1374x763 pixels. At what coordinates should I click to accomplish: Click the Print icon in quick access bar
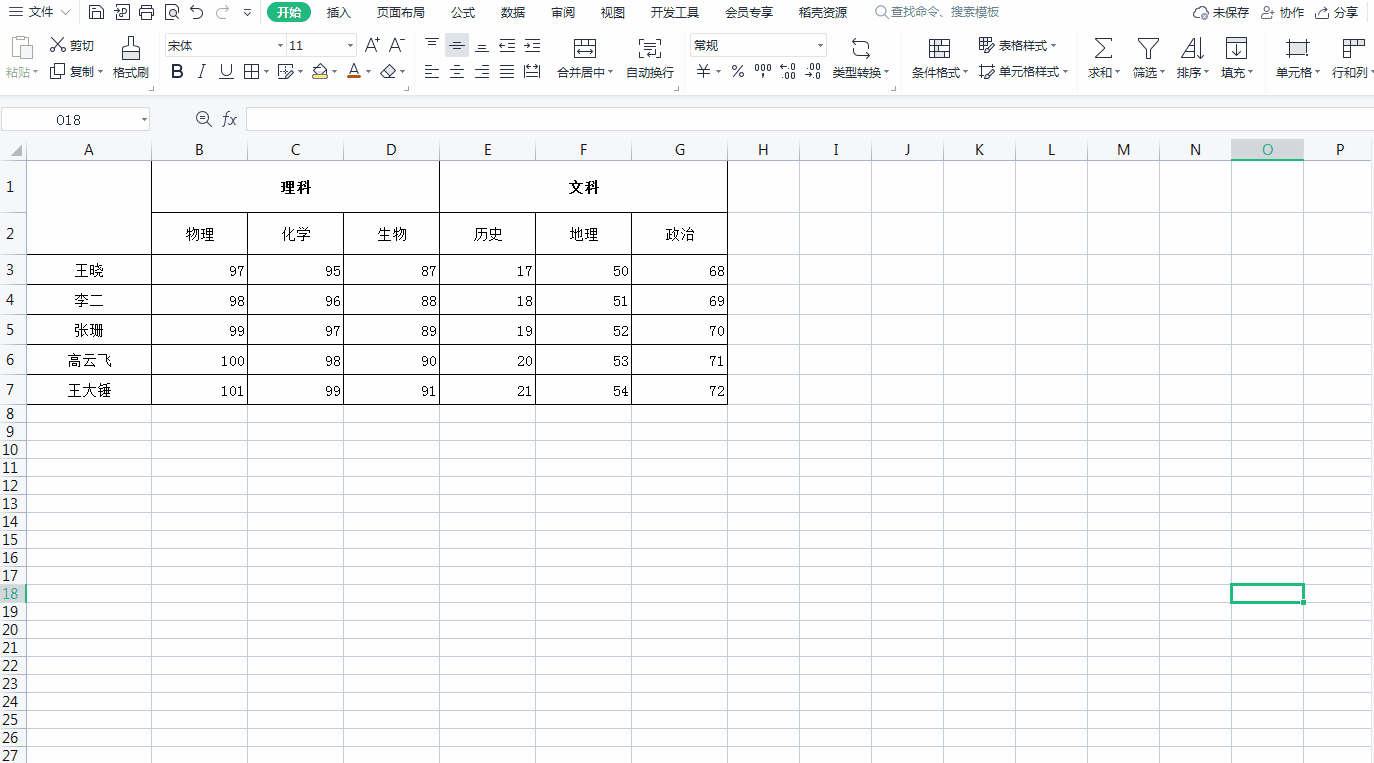[146, 13]
